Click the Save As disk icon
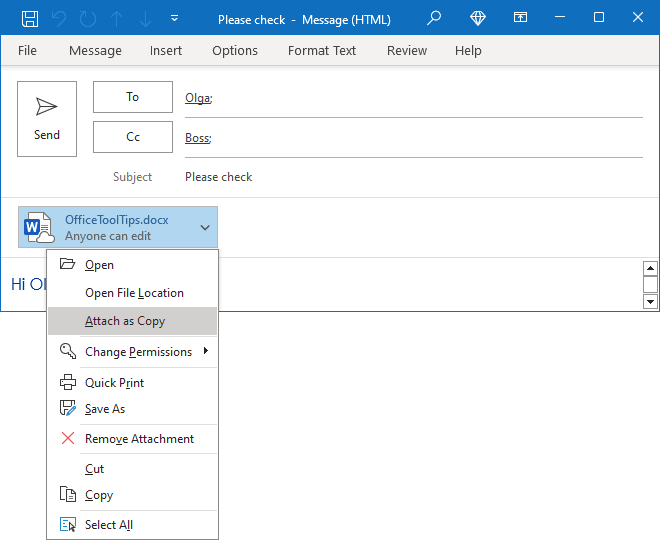Screen dimensions: 660x540 [x=68, y=408]
